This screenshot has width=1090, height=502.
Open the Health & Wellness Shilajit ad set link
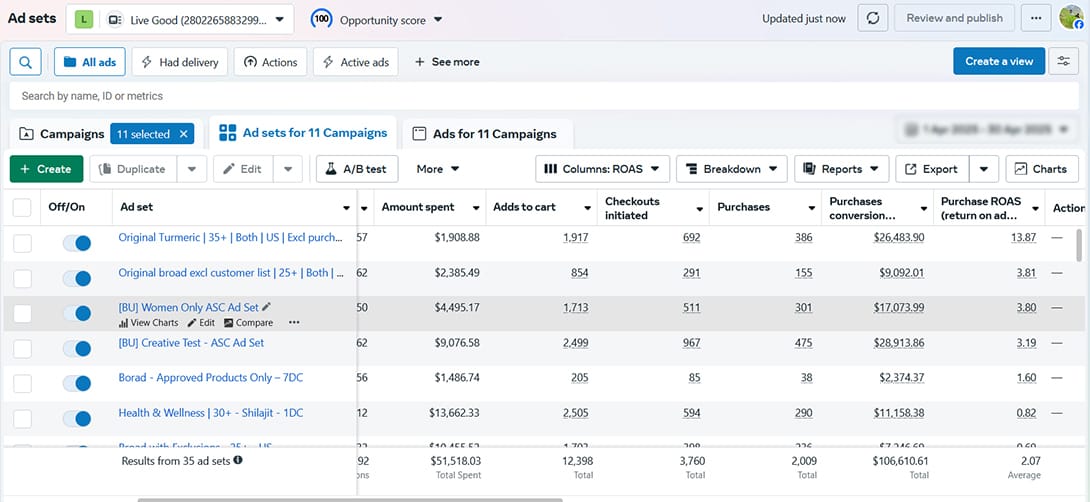coord(211,412)
